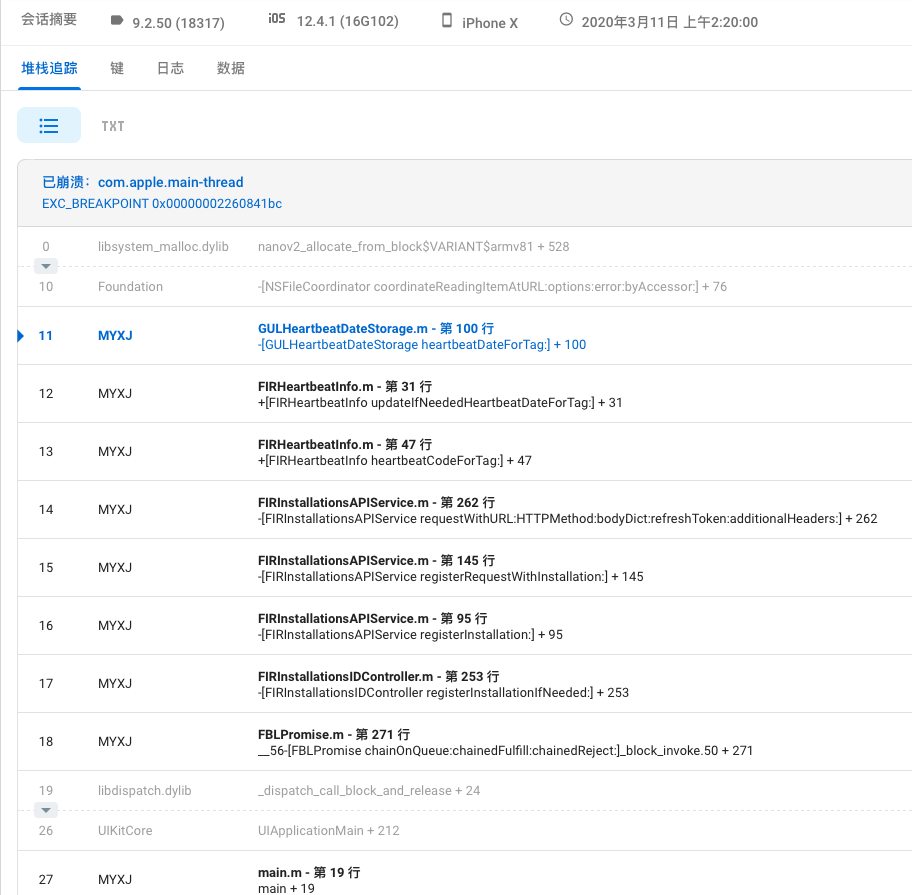912x895 pixels.
Task: Open the 键 (Keys) tab
Action: (117, 68)
